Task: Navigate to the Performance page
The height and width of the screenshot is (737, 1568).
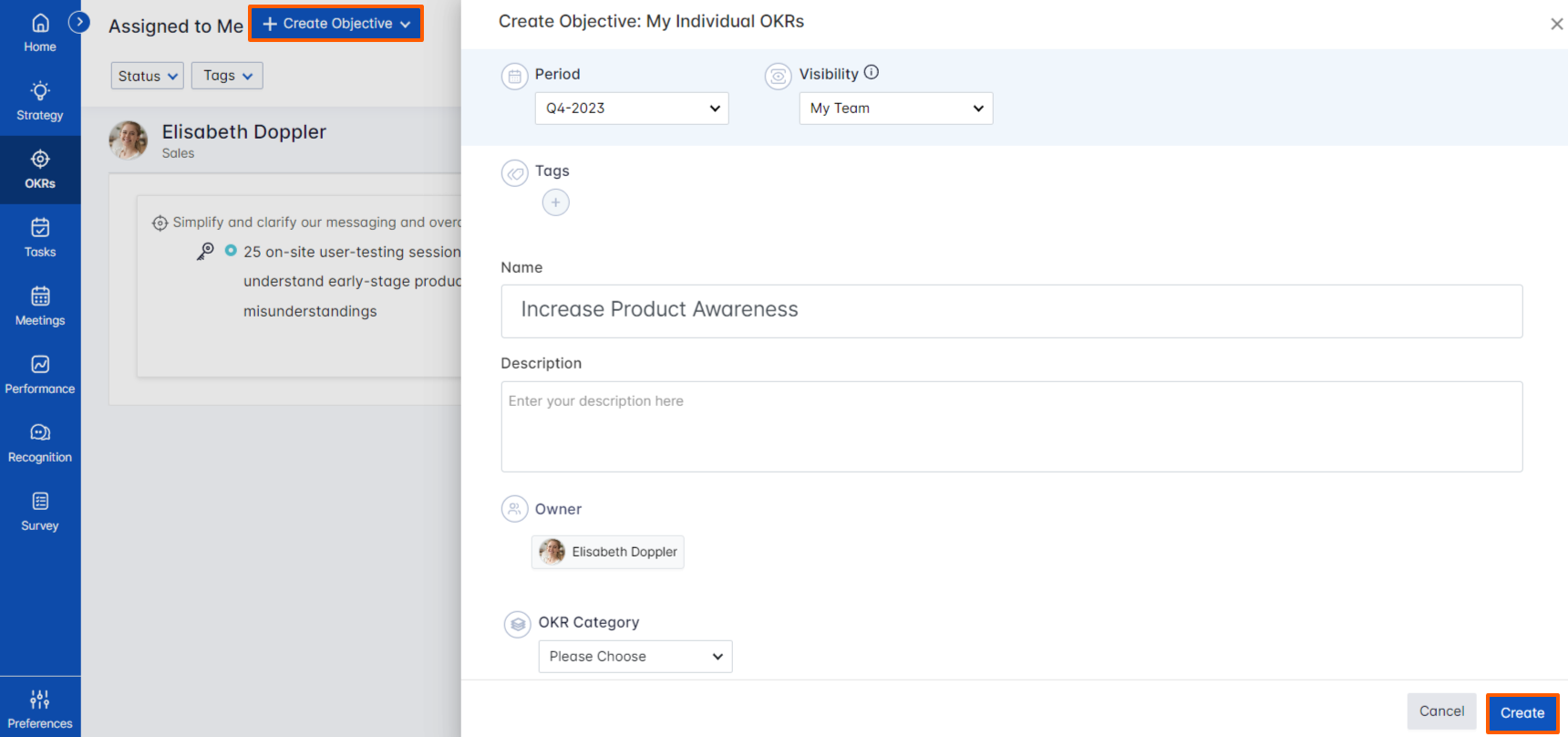Action: pyautogui.click(x=40, y=375)
